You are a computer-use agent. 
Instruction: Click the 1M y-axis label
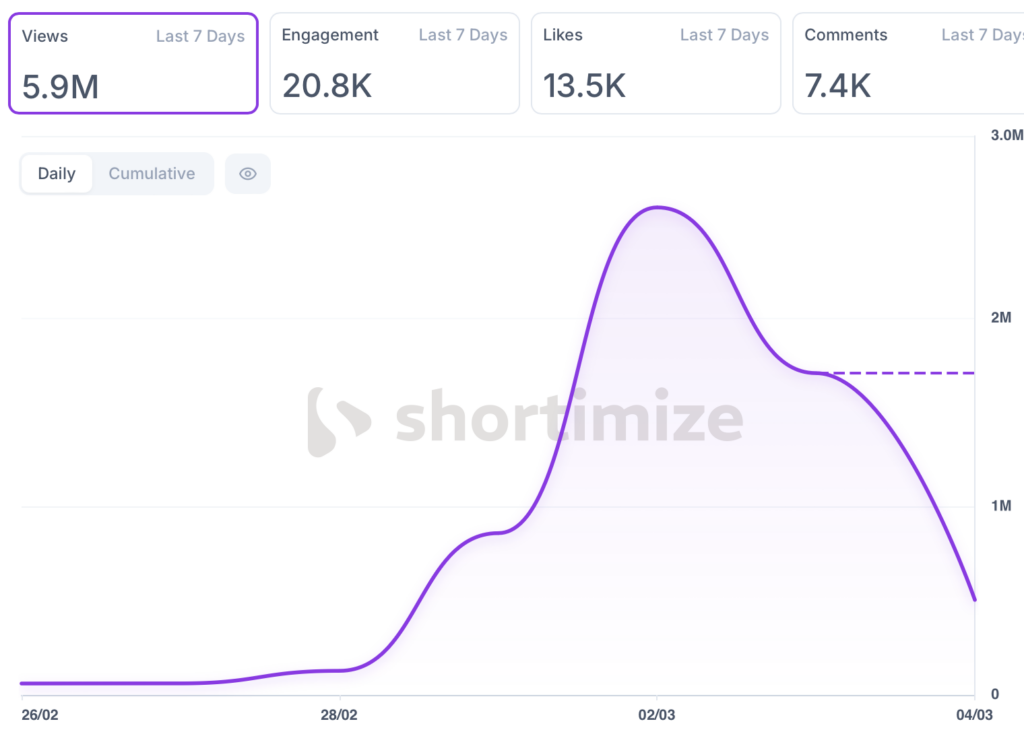coord(1000,506)
